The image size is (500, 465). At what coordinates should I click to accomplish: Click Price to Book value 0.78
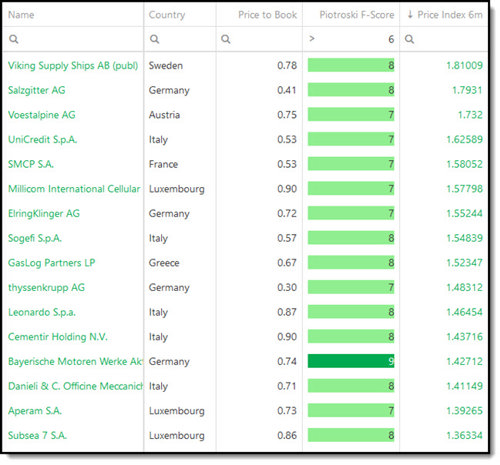[287, 66]
